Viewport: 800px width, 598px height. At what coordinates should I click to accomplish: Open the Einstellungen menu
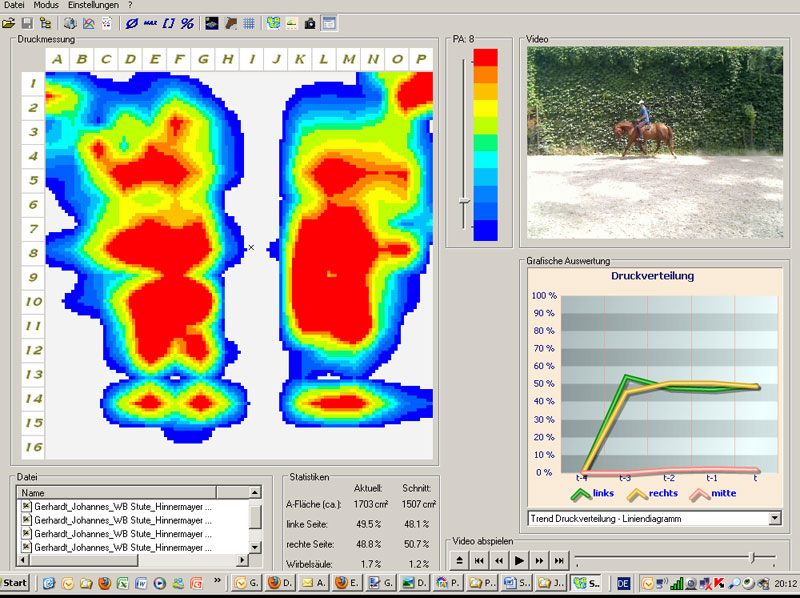93,6
